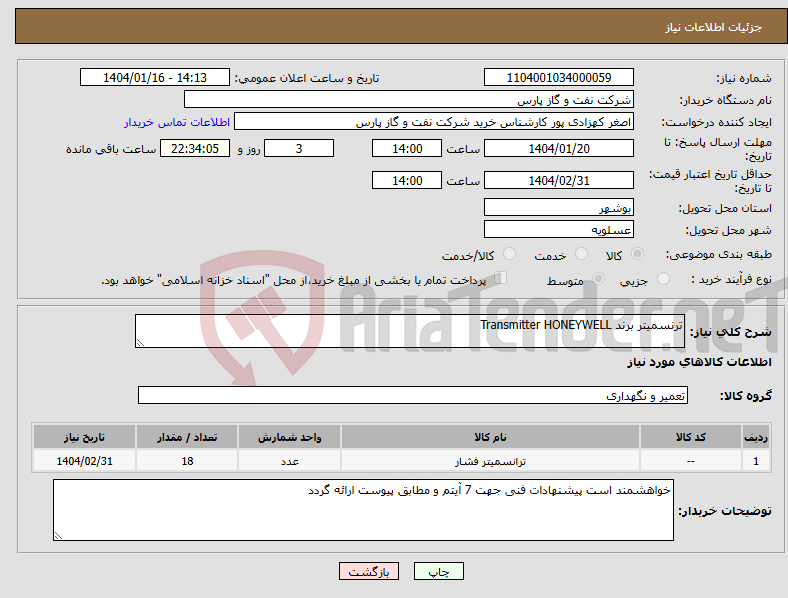Click the جزئیات اطلاعات نیاز header title
Screen dimensions: 788x598
tap(714, 27)
